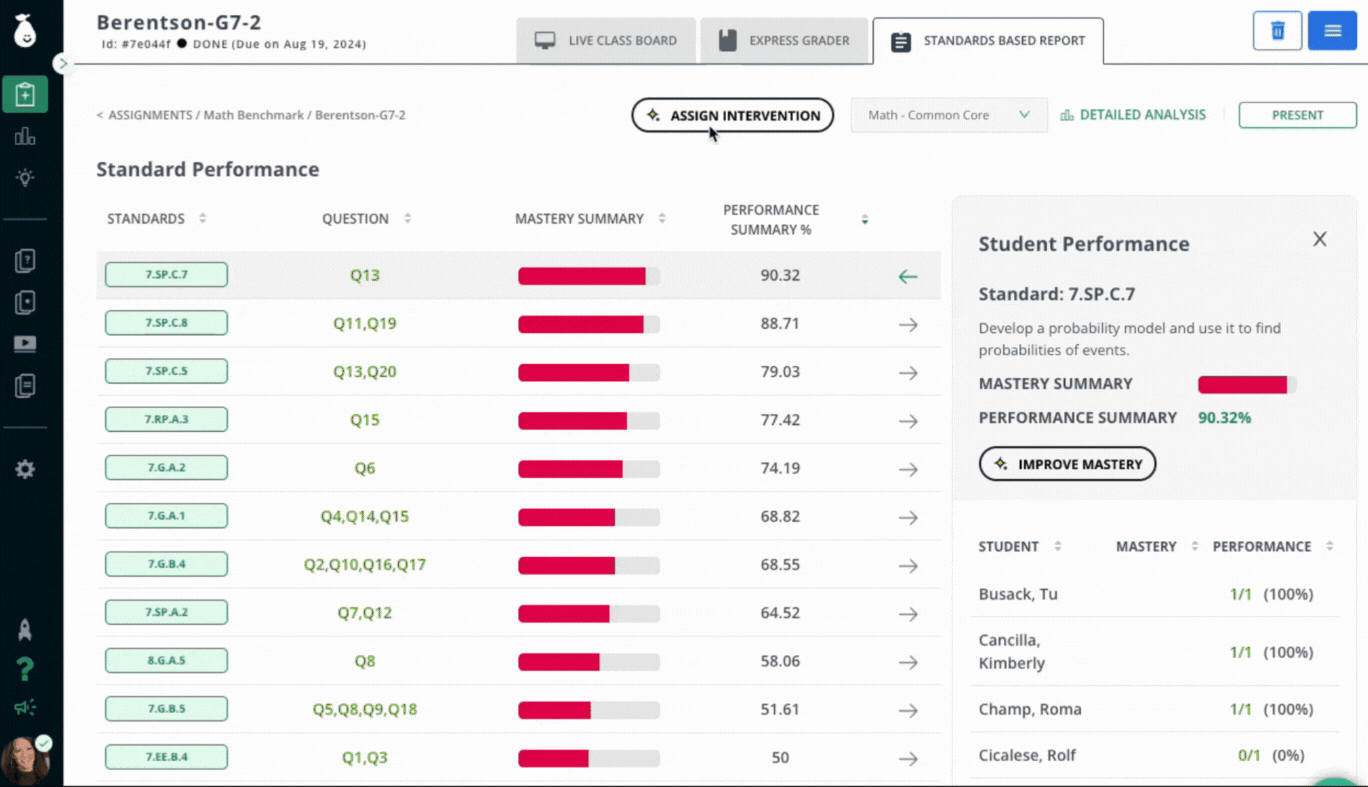The width and height of the screenshot is (1368, 787).
Task: Click the Edulastic pear logo icon
Action: 25,31
